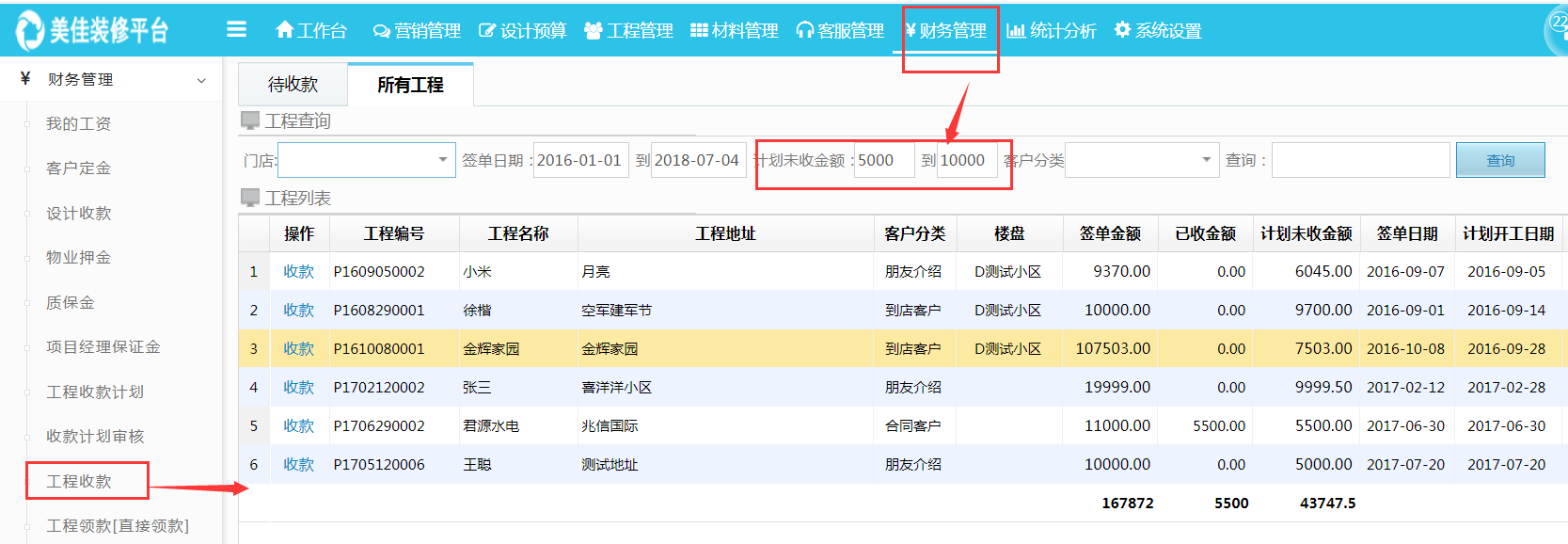Open 设计预算 edit icon menu
The width and height of the screenshot is (1568, 544).
click(x=487, y=31)
